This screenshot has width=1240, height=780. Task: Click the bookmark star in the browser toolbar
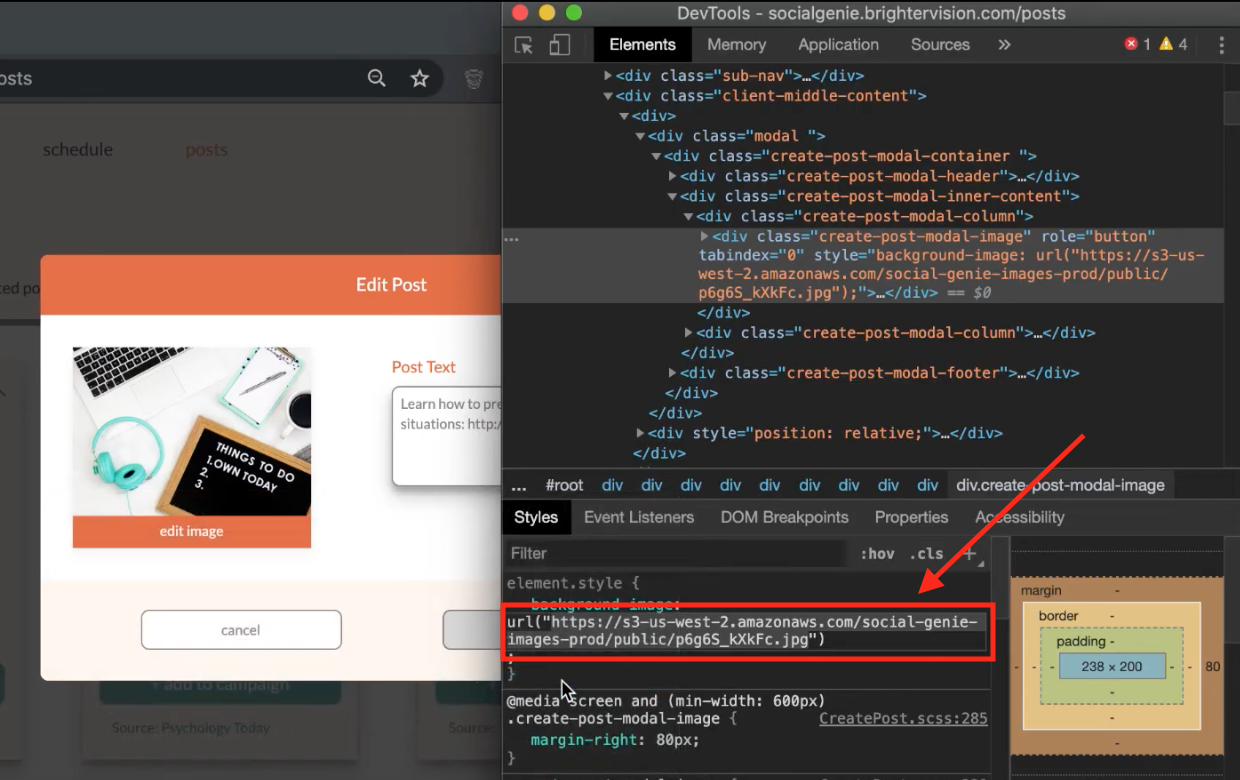tap(419, 76)
